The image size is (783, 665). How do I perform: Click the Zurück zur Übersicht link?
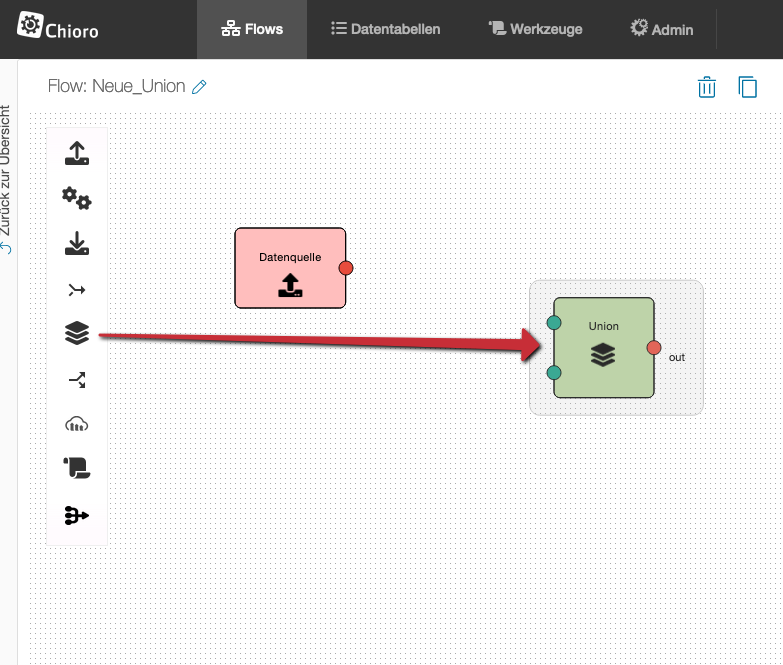tap(7, 180)
